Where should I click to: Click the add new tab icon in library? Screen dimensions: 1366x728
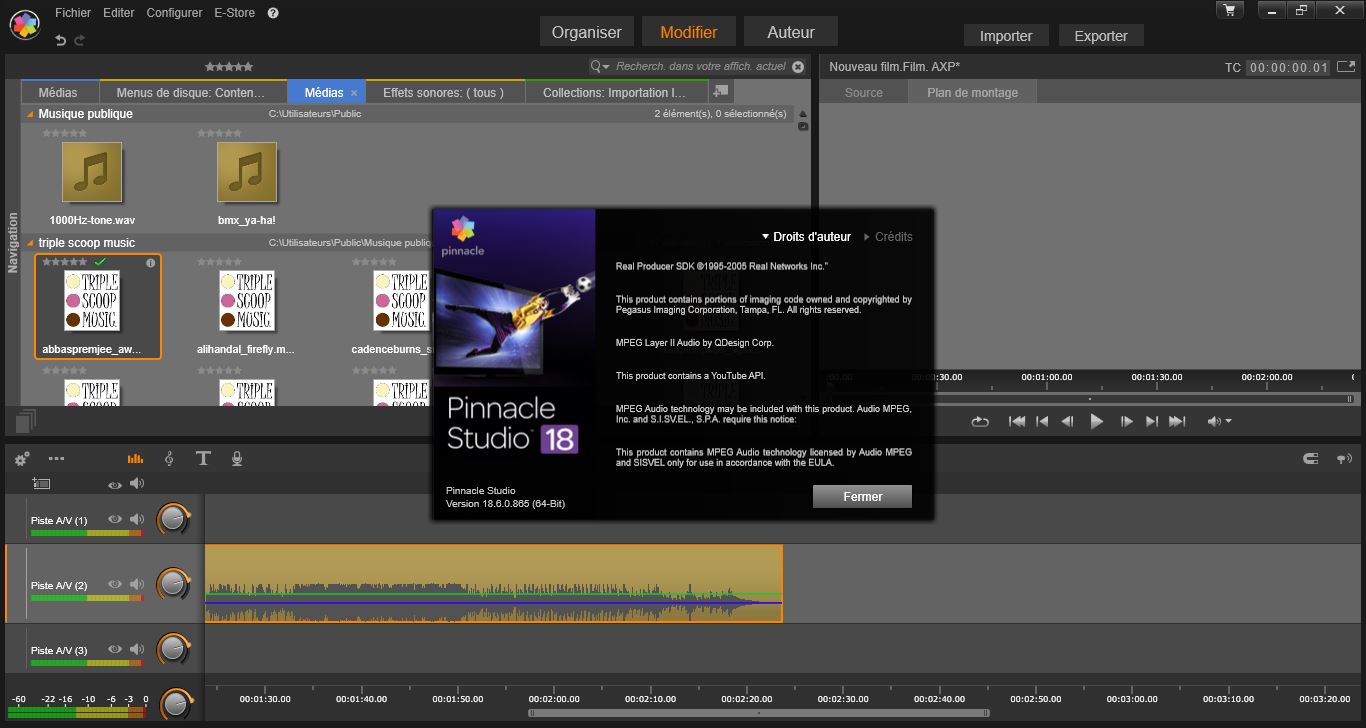tap(721, 91)
